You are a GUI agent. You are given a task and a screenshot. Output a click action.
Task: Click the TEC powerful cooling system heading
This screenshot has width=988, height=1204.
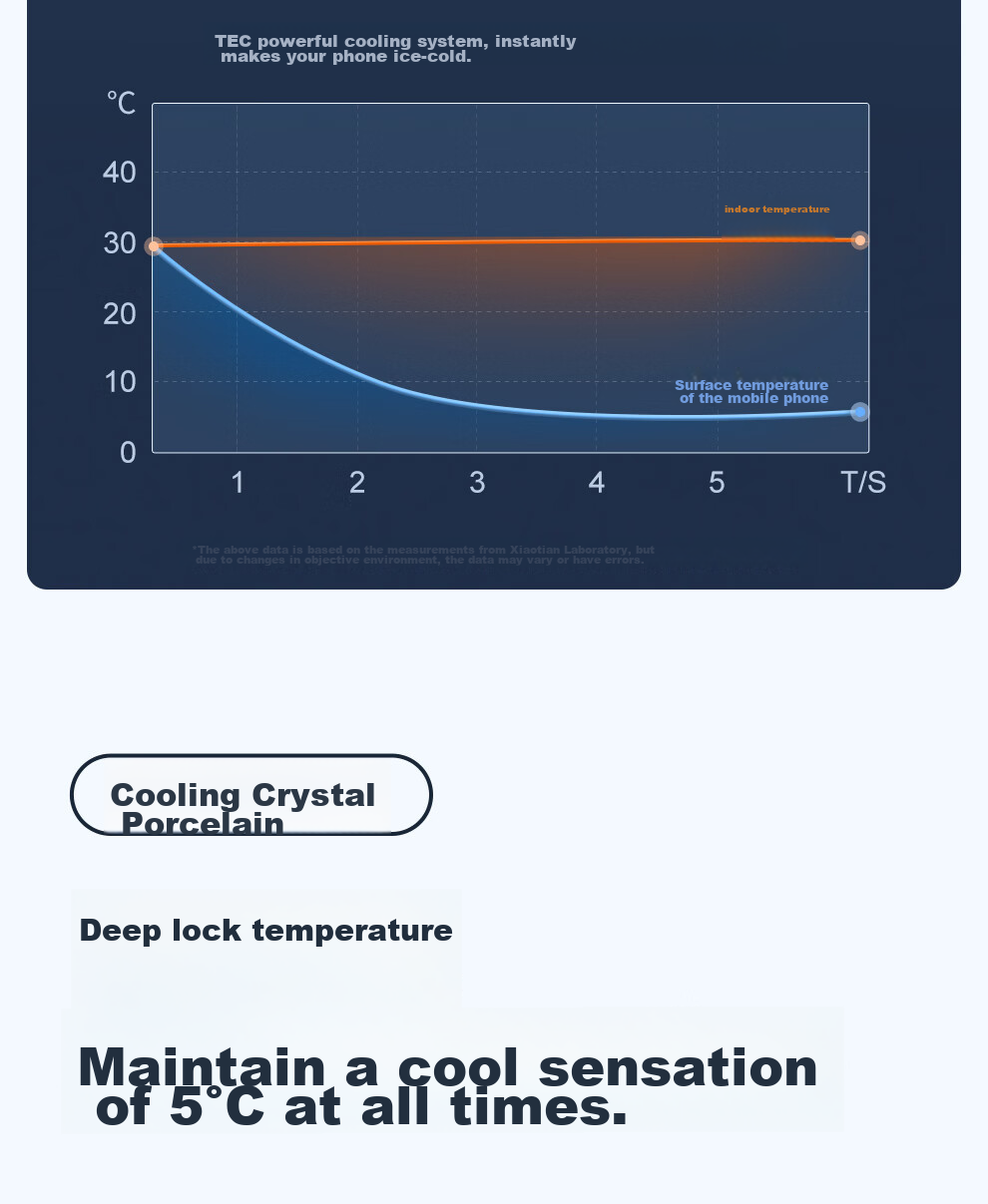click(395, 49)
